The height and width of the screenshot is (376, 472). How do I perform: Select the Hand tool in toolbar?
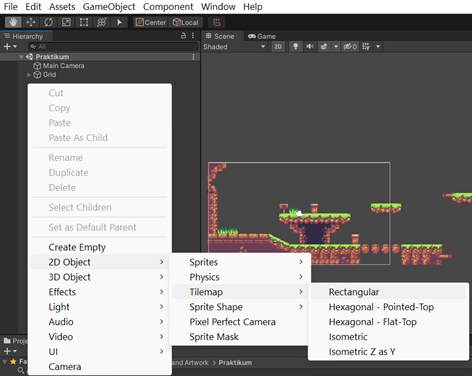click(x=13, y=22)
